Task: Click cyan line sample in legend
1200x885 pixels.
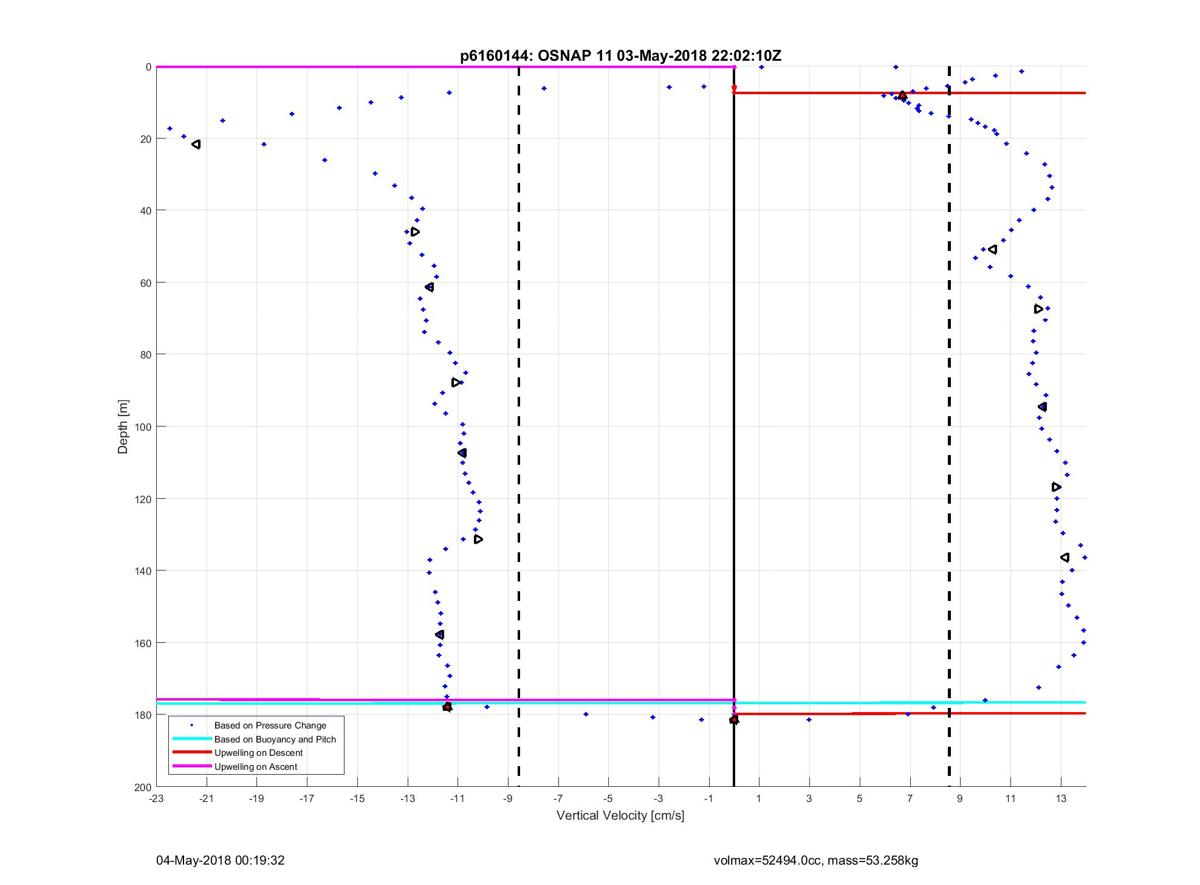Action: (x=192, y=739)
